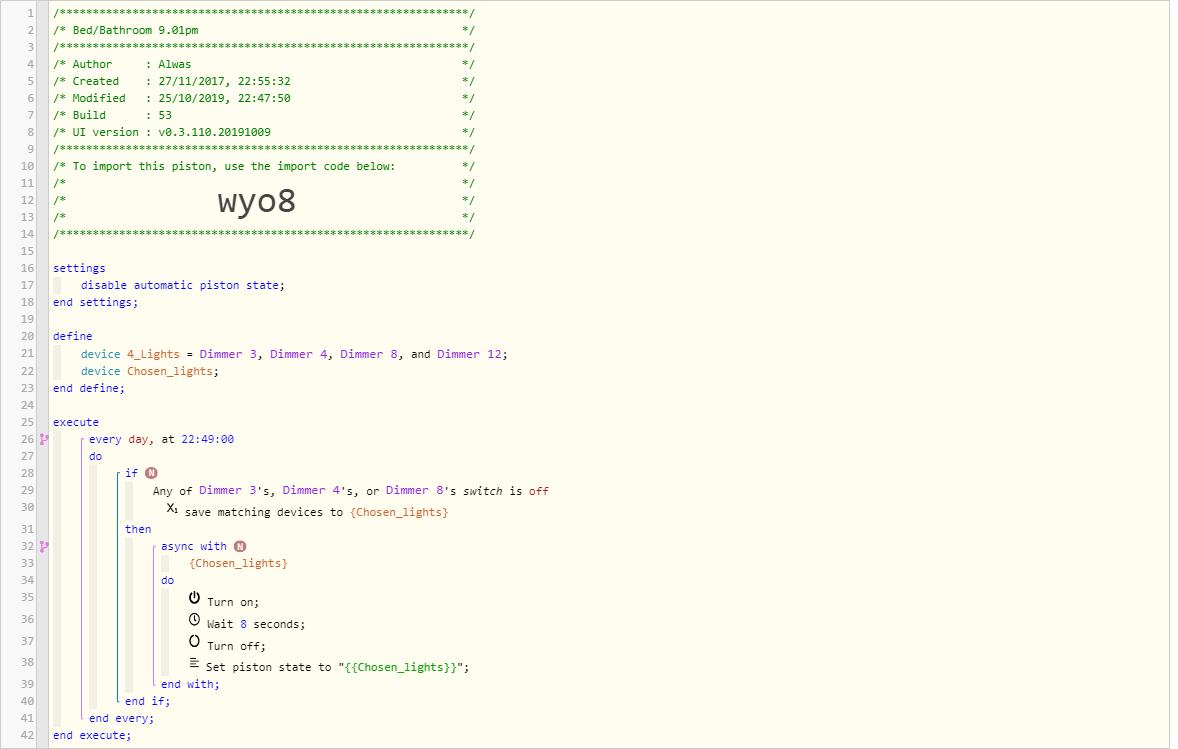Click the margin branch icon on line 26

point(43,439)
